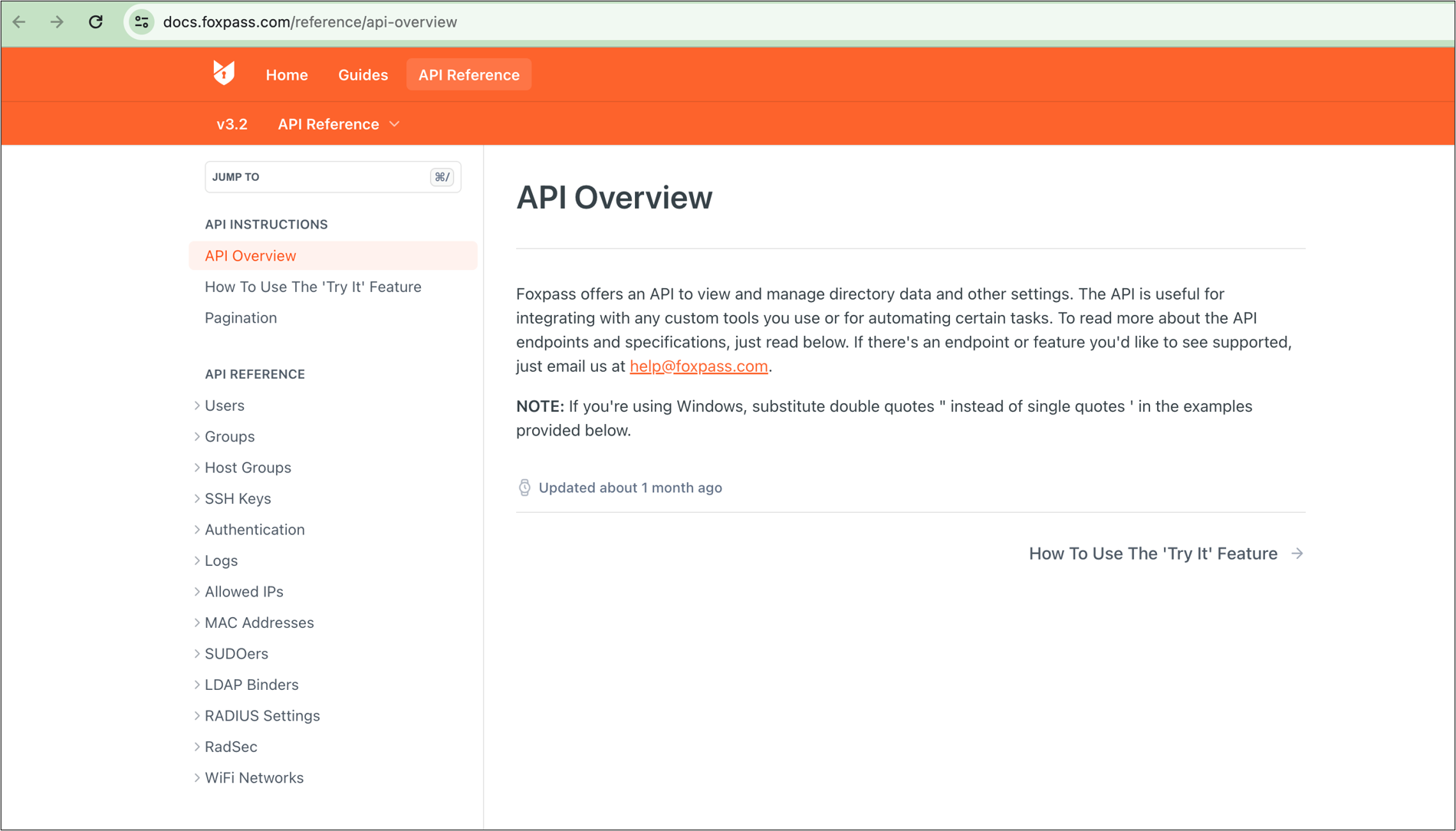This screenshot has width=1456, height=831.
Task: Focus the Jump To search field
Action: coord(333,177)
